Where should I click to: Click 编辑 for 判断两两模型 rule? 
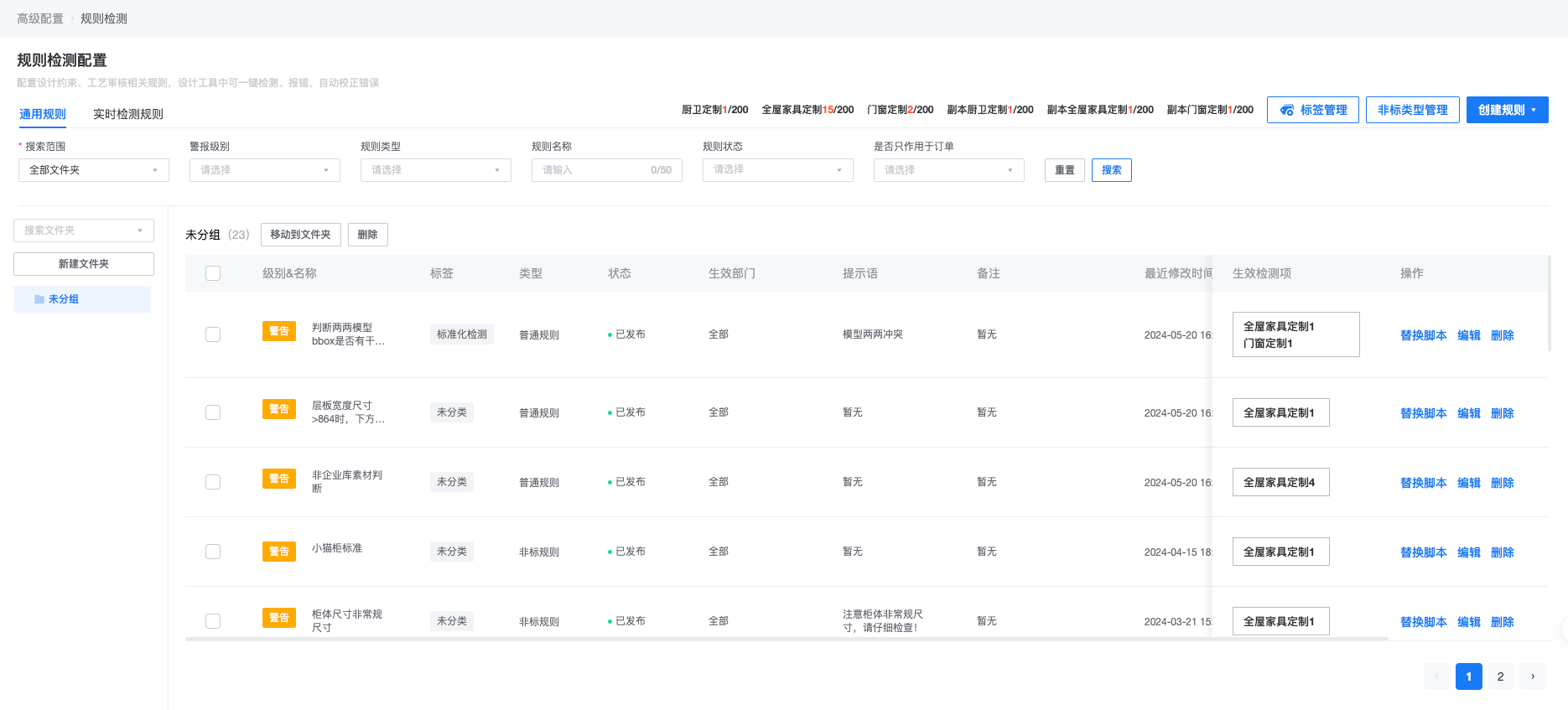click(1469, 335)
